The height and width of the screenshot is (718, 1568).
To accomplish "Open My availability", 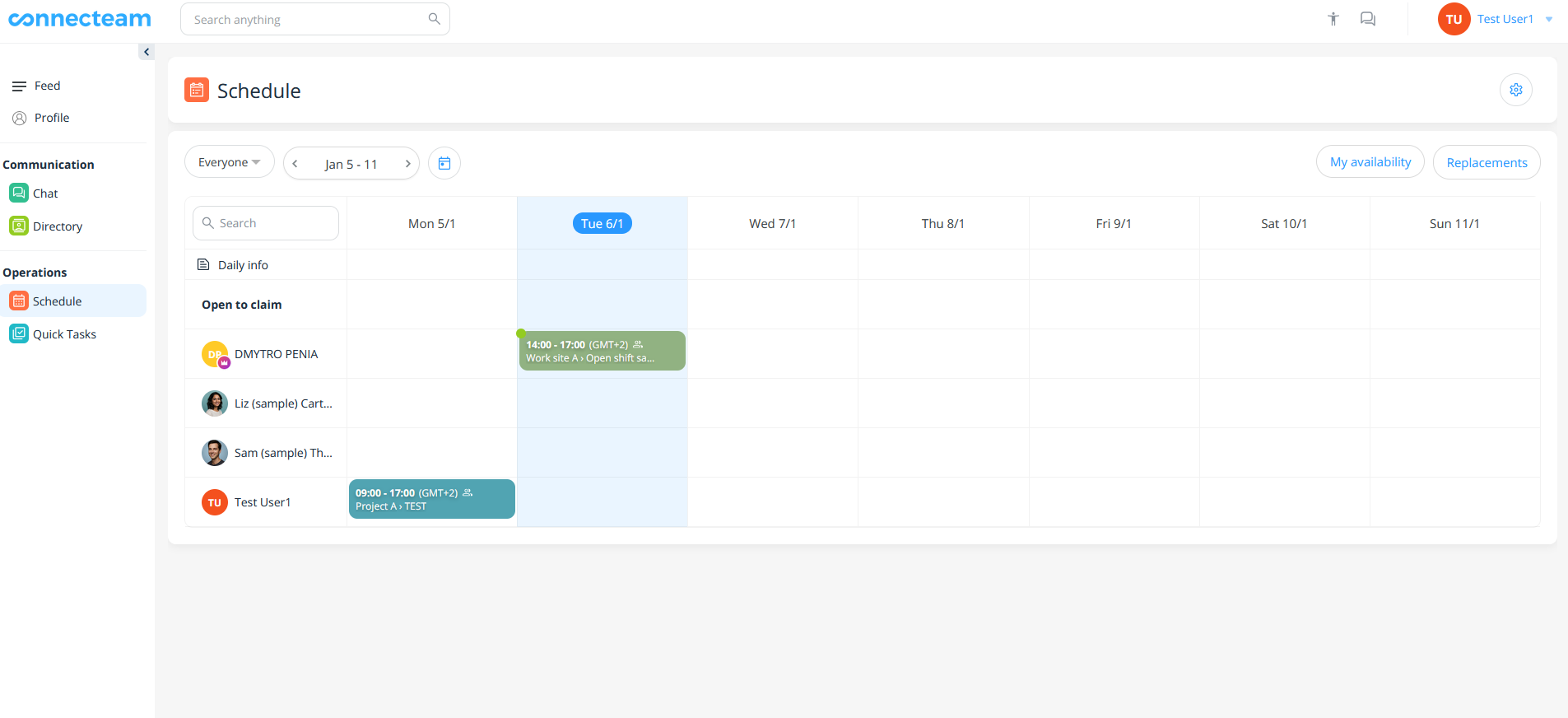I will [x=1370, y=162].
